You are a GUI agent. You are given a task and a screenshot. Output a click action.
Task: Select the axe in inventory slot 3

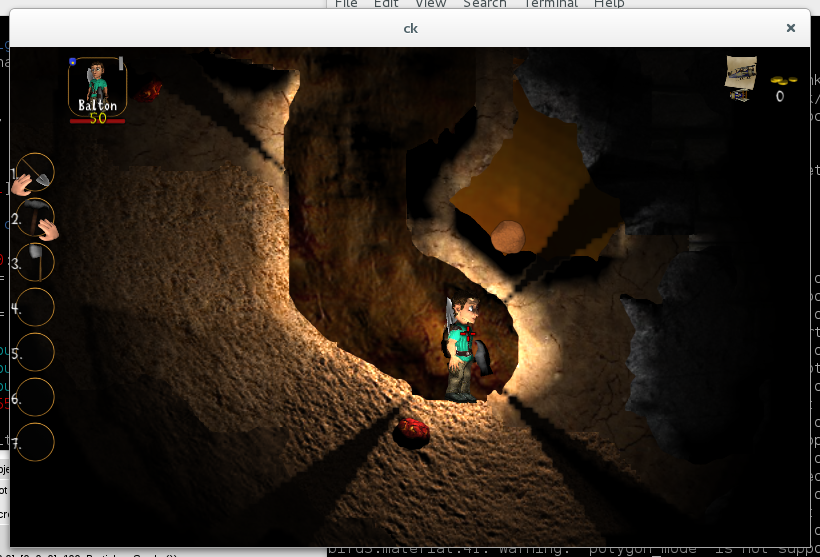pos(35,263)
